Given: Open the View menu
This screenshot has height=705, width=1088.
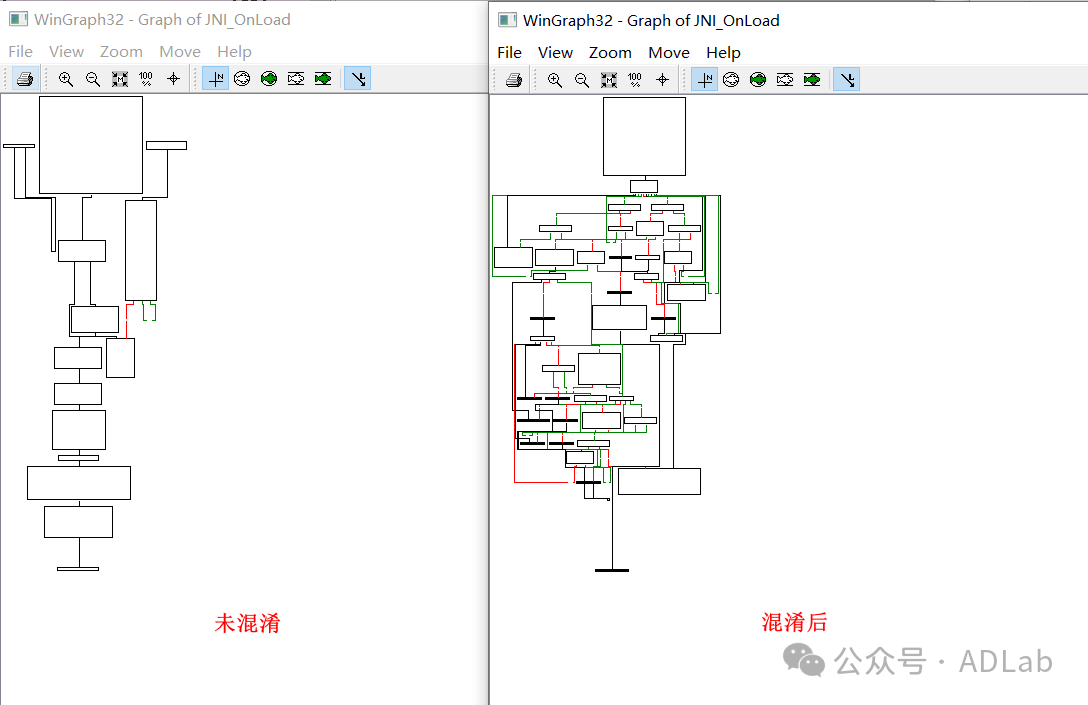Looking at the screenshot, I should tap(555, 52).
